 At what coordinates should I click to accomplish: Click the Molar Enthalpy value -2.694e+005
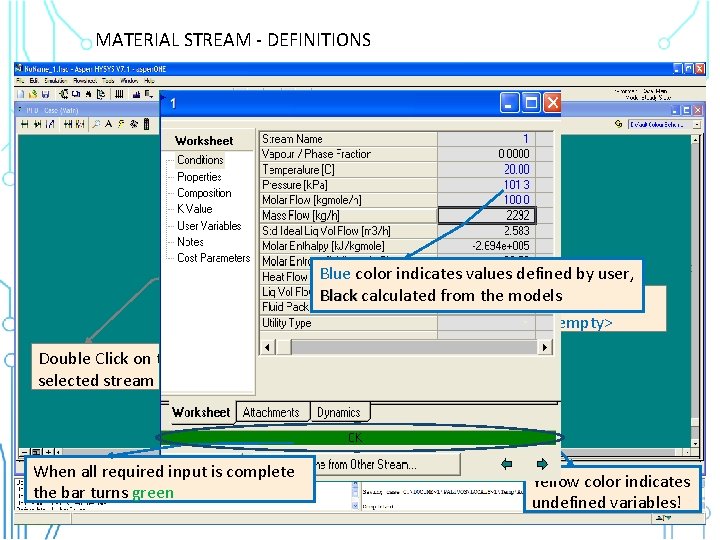coord(487,246)
